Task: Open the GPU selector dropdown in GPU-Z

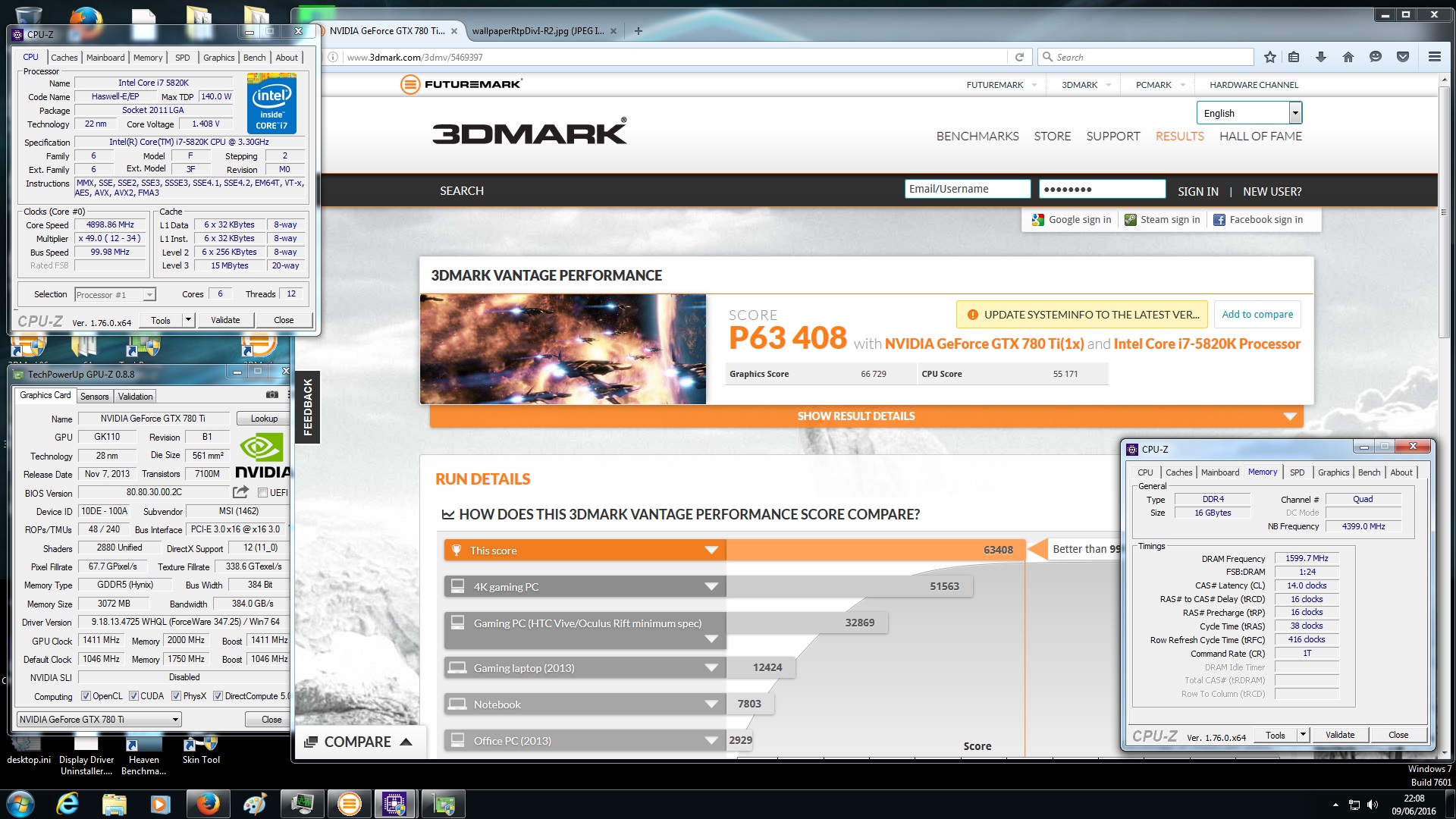Action: [99, 719]
